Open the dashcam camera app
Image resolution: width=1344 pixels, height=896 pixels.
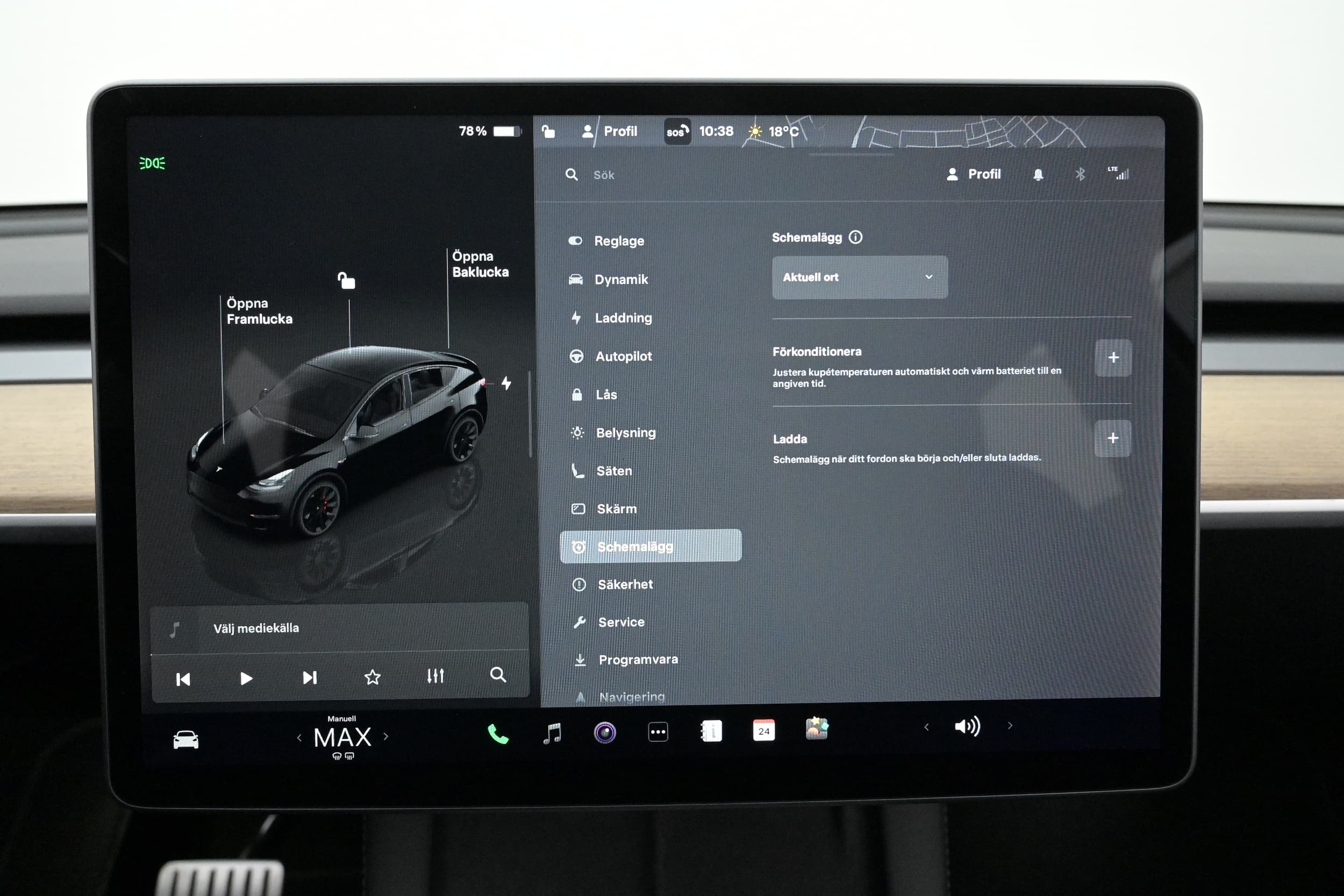click(605, 733)
